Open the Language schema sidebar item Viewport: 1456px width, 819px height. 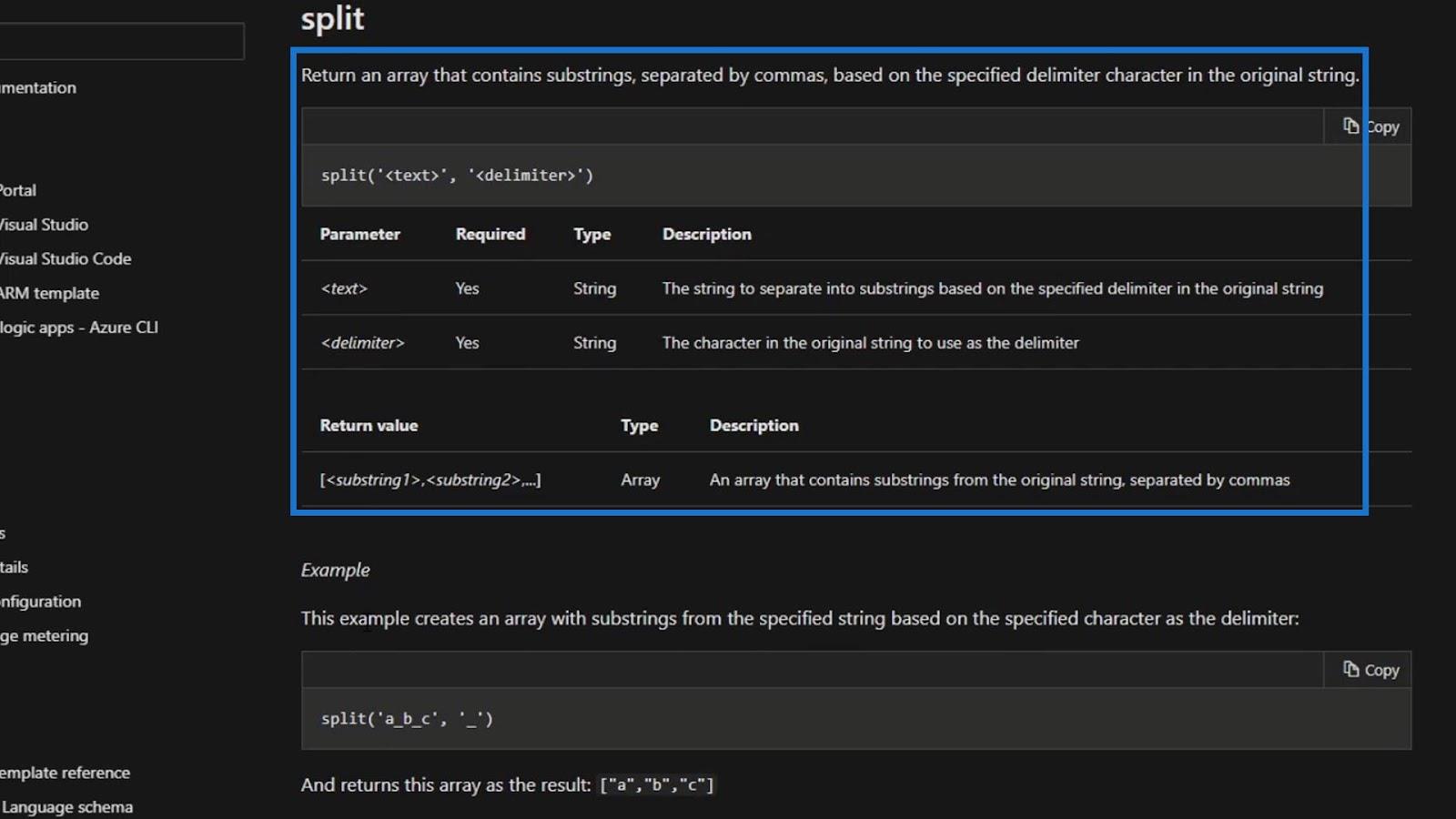point(66,807)
